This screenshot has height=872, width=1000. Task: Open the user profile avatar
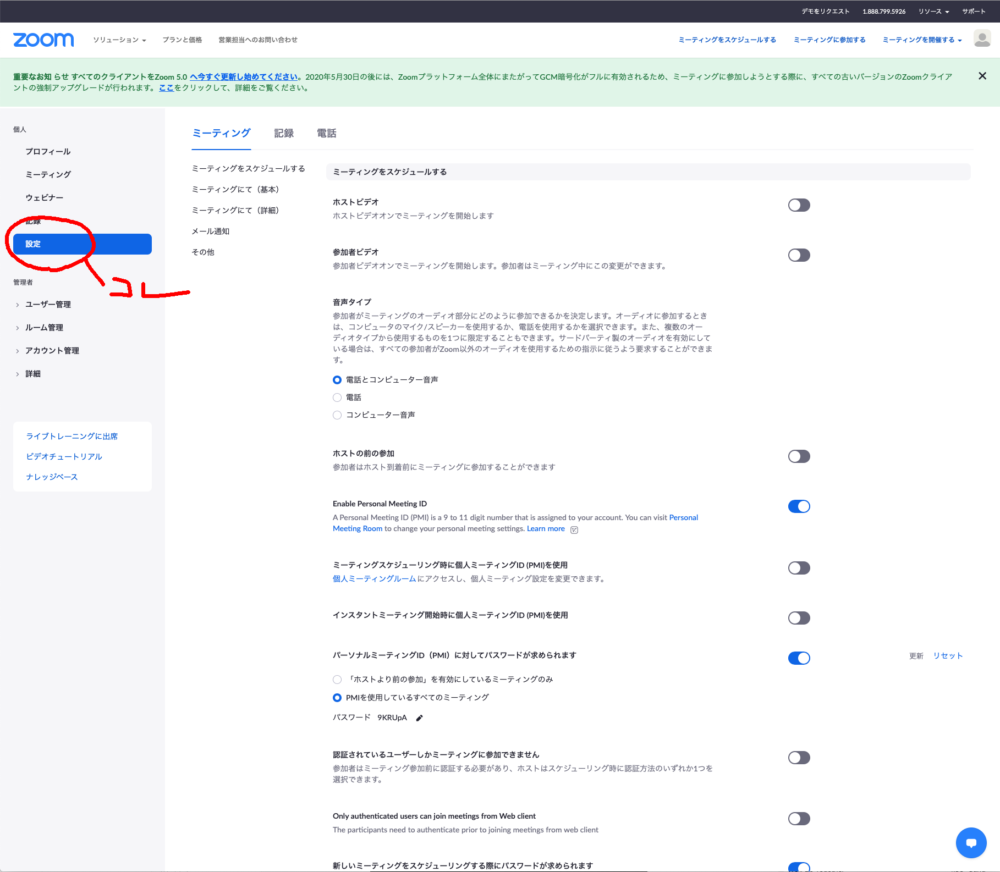tap(982, 39)
